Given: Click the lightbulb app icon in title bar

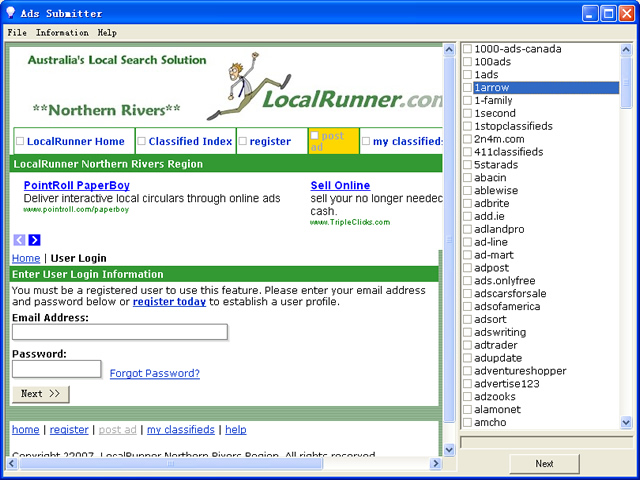Looking at the screenshot, I should click(10, 13).
